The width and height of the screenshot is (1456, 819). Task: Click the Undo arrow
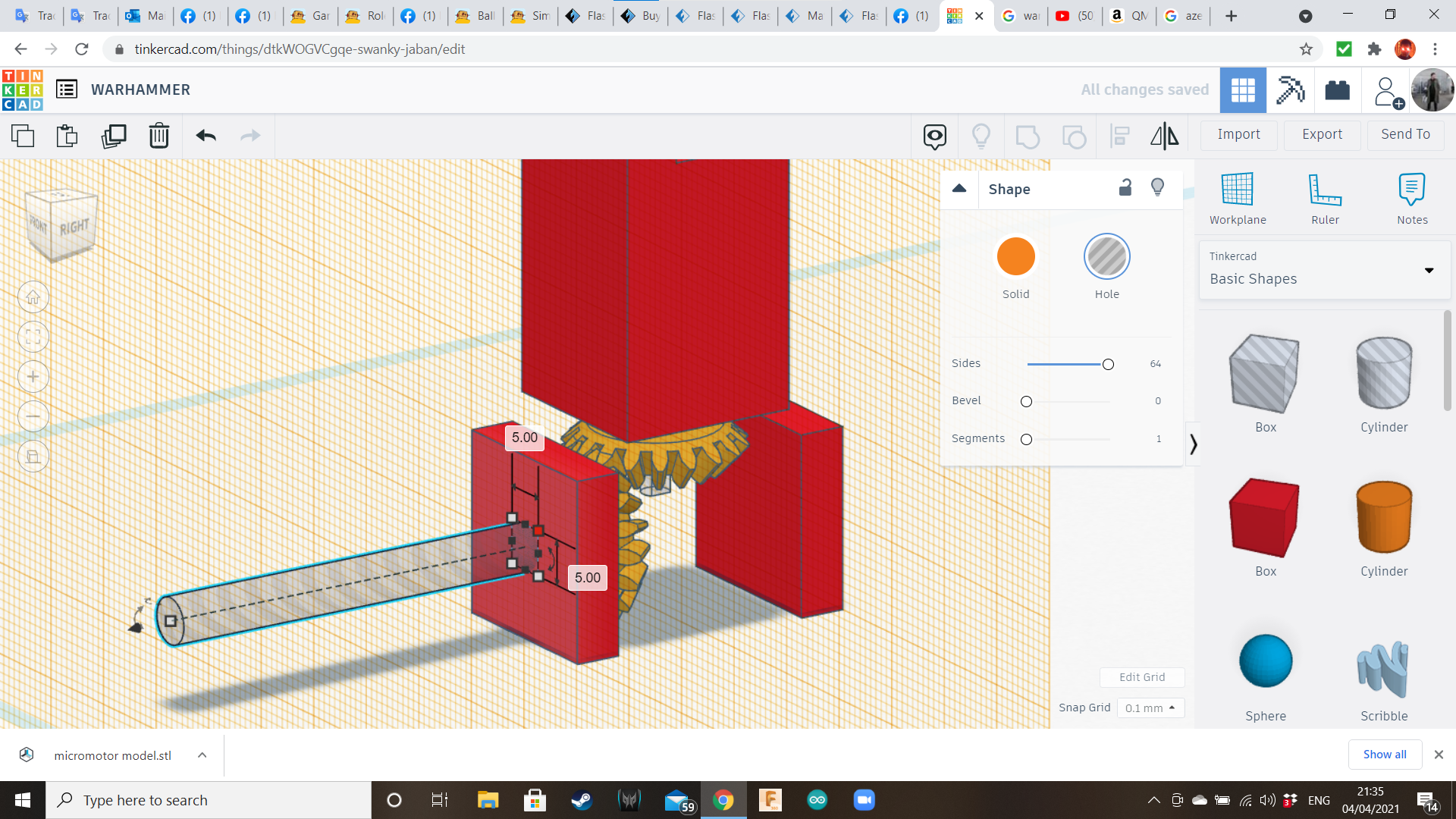pyautogui.click(x=206, y=136)
